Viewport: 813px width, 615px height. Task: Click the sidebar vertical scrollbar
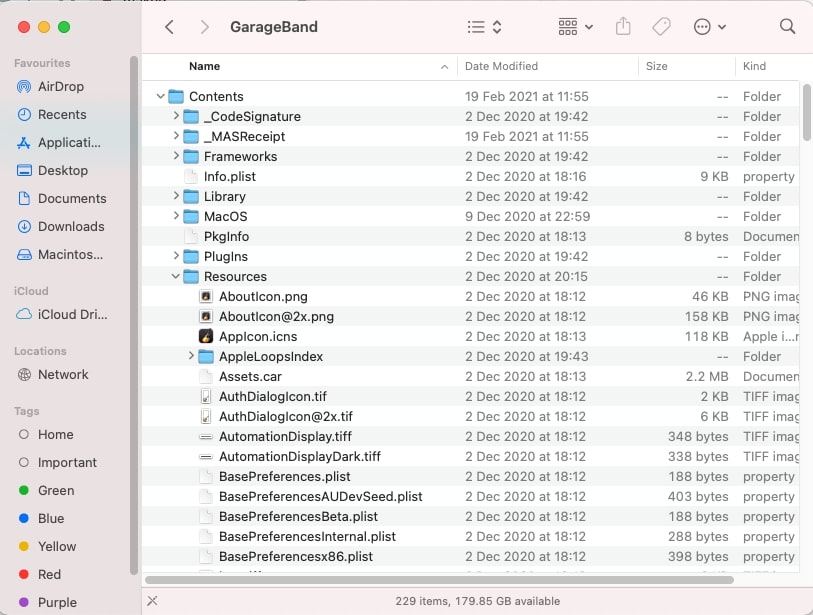point(134,315)
